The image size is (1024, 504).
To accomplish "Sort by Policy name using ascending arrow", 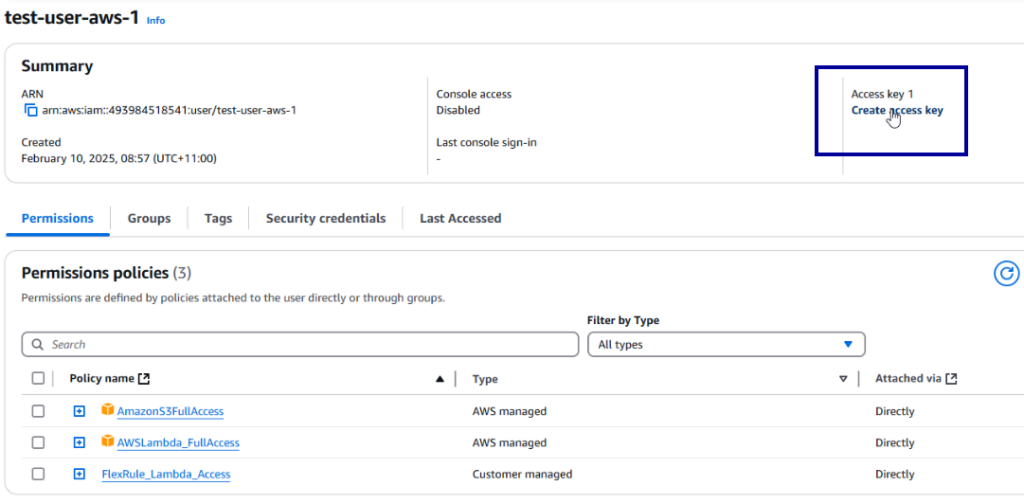I will 440,379.
